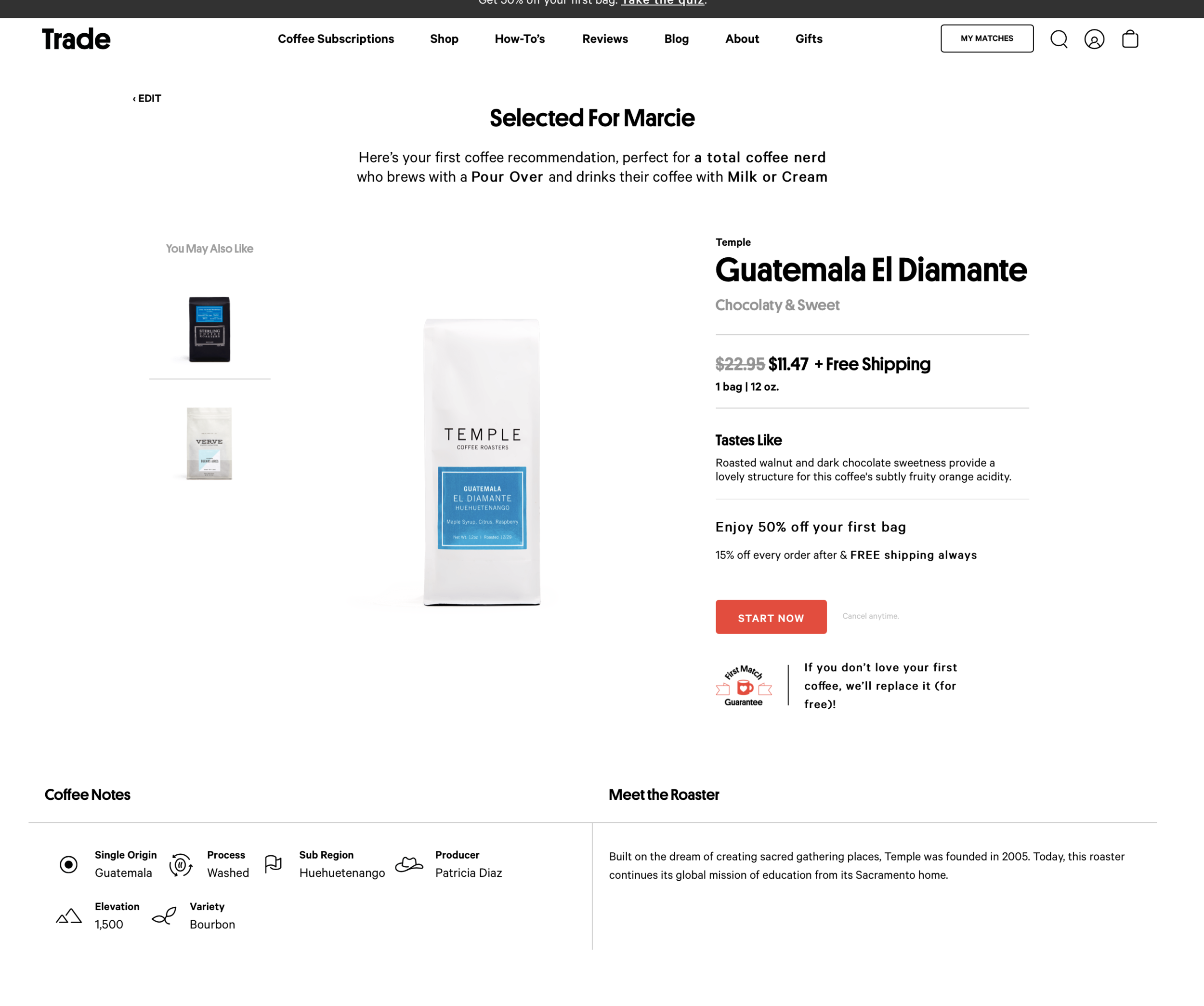Click the Variety infinity icon

[163, 915]
